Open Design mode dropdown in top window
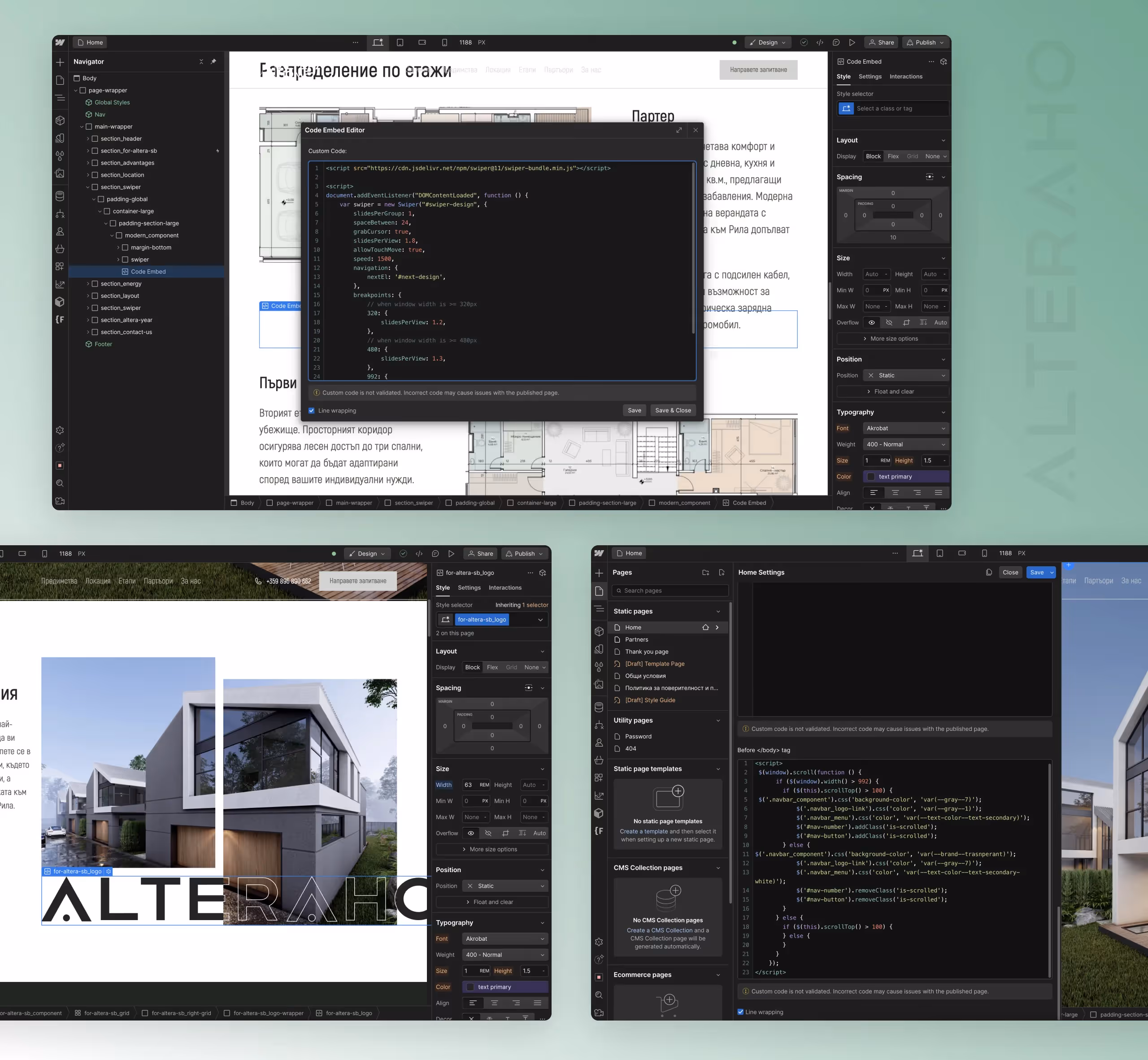Viewport: 1148px width, 1060px height. (x=768, y=43)
